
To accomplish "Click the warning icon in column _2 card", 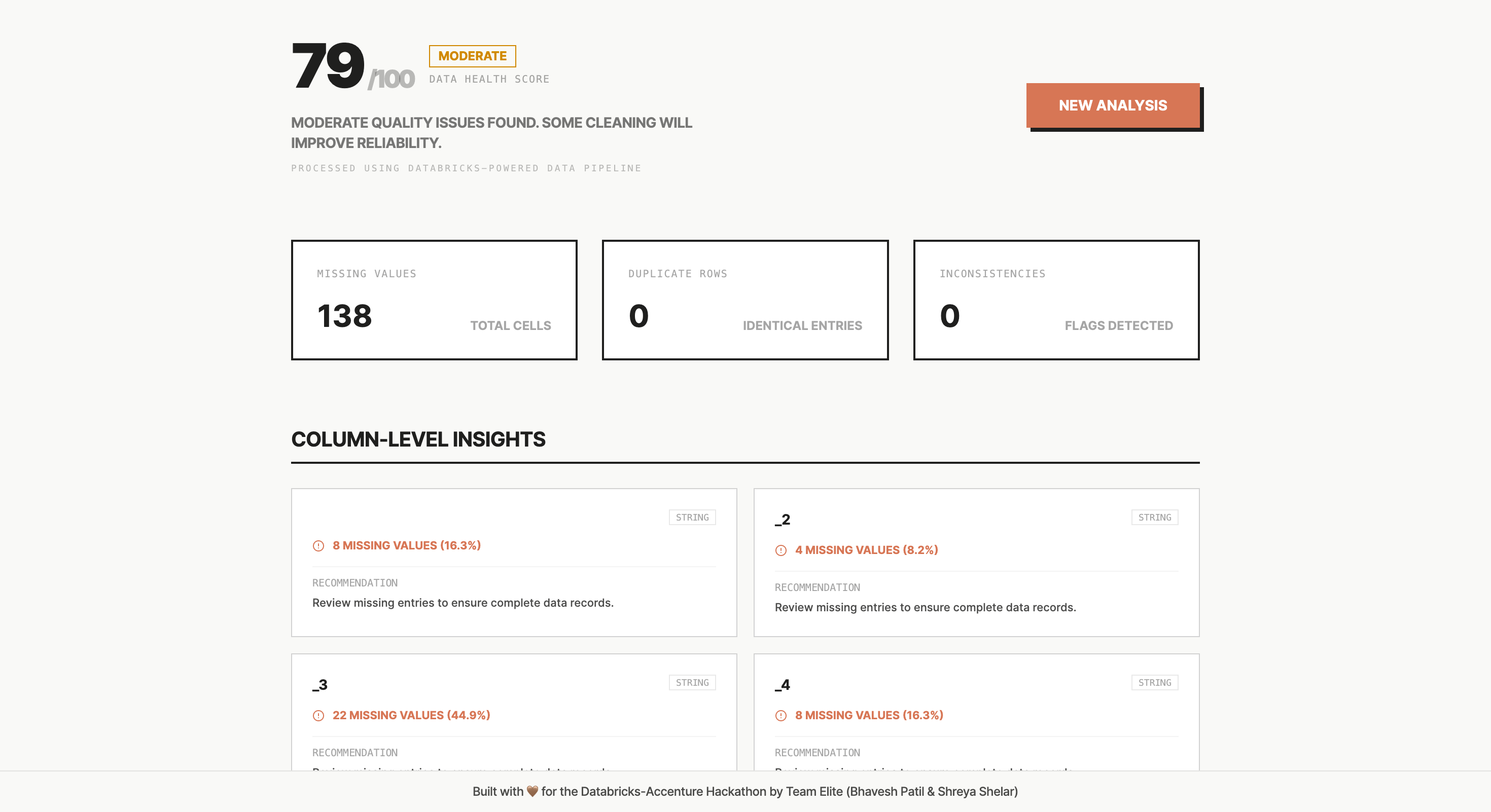I will click(781, 550).
